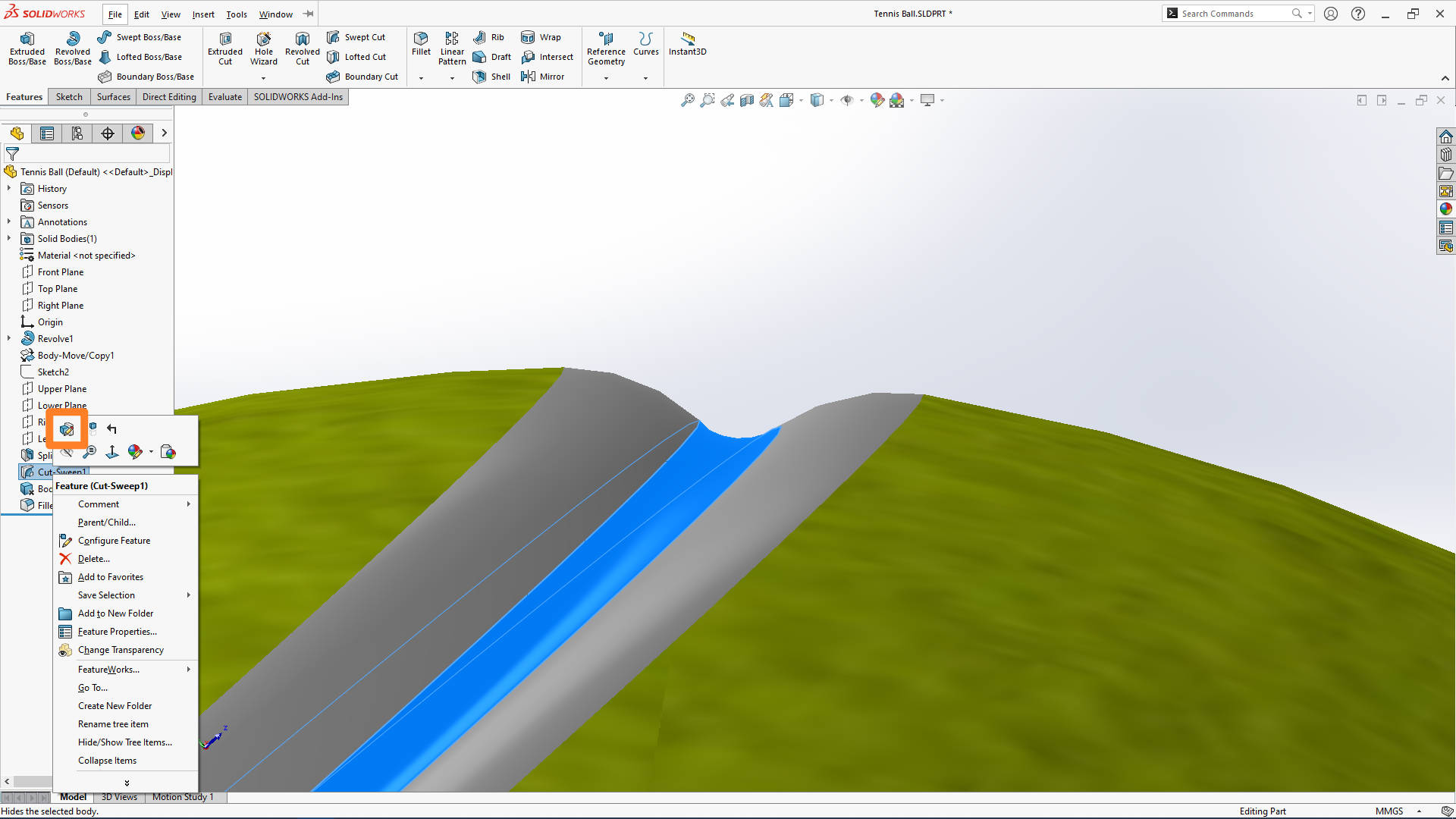Image resolution: width=1456 pixels, height=819 pixels.
Task: Open the Hole Wizard tool
Action: [263, 47]
